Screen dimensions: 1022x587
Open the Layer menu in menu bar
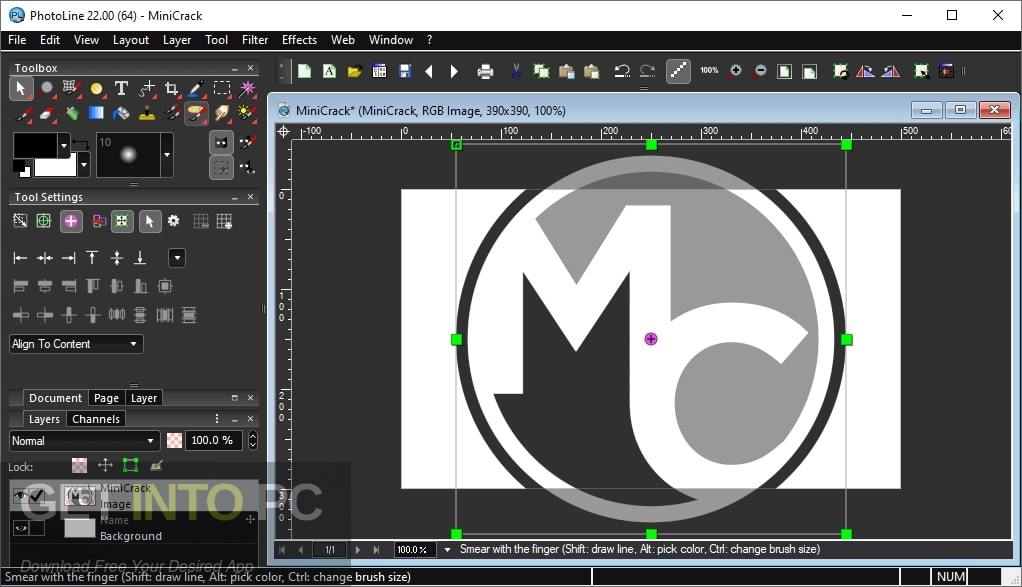click(177, 40)
